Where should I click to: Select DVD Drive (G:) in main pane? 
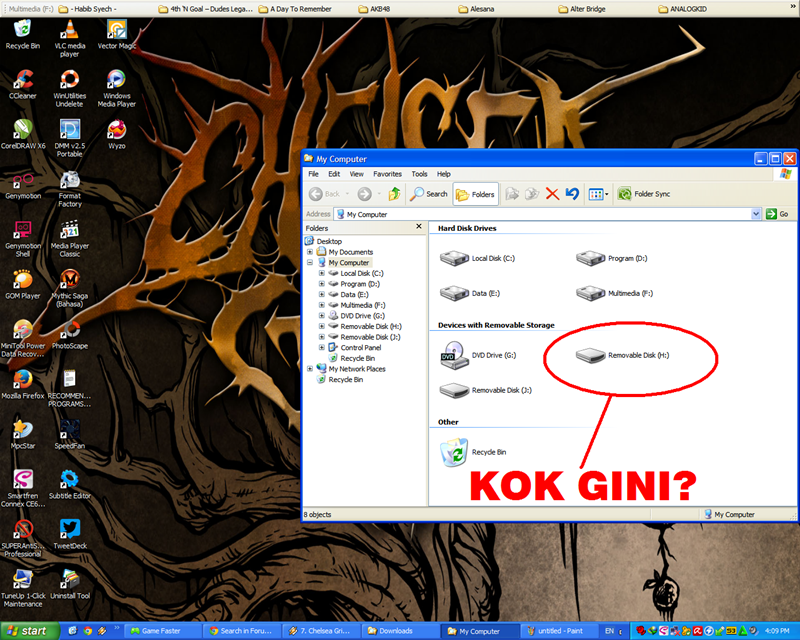[x=478, y=355]
